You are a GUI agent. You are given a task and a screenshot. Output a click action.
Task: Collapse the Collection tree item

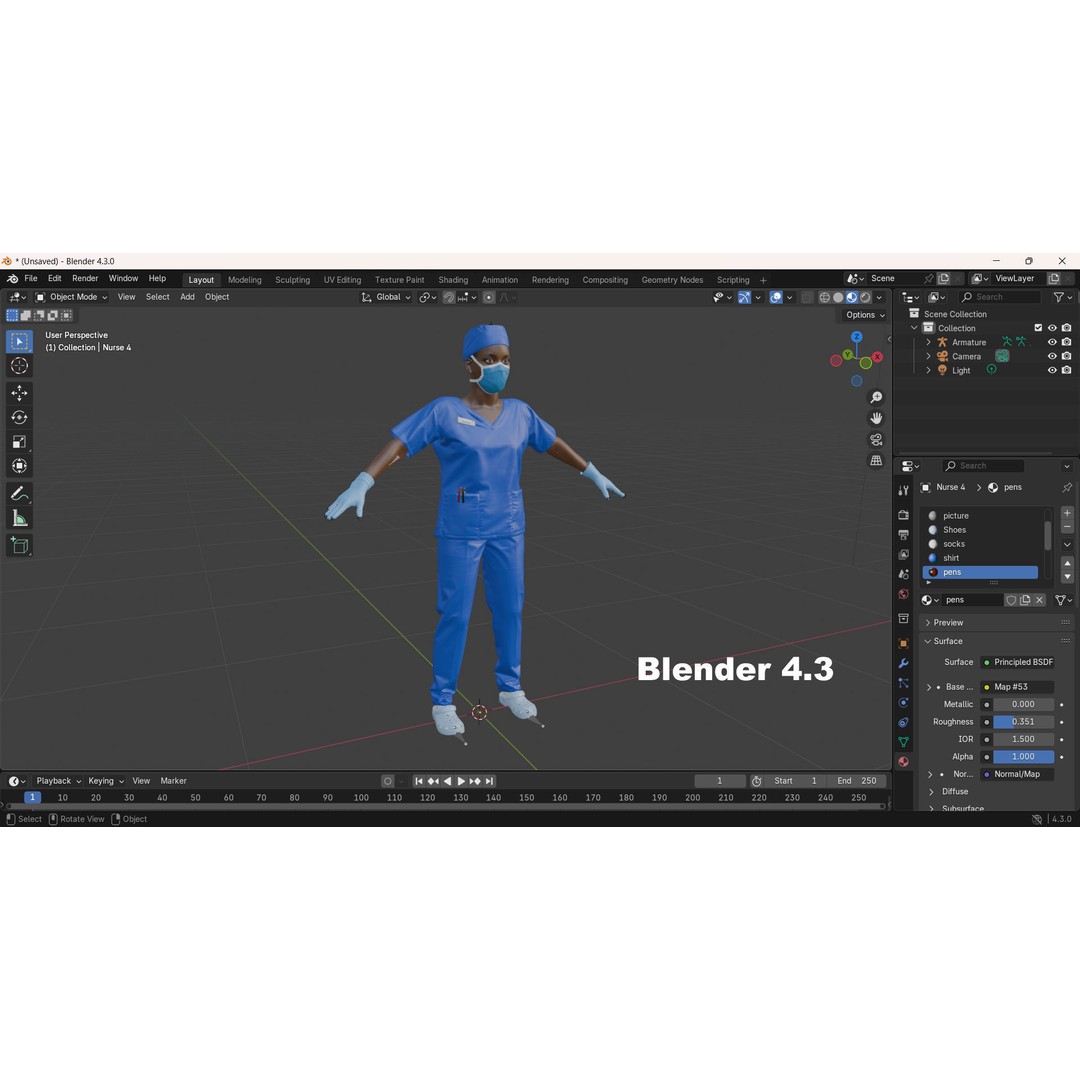click(x=914, y=328)
